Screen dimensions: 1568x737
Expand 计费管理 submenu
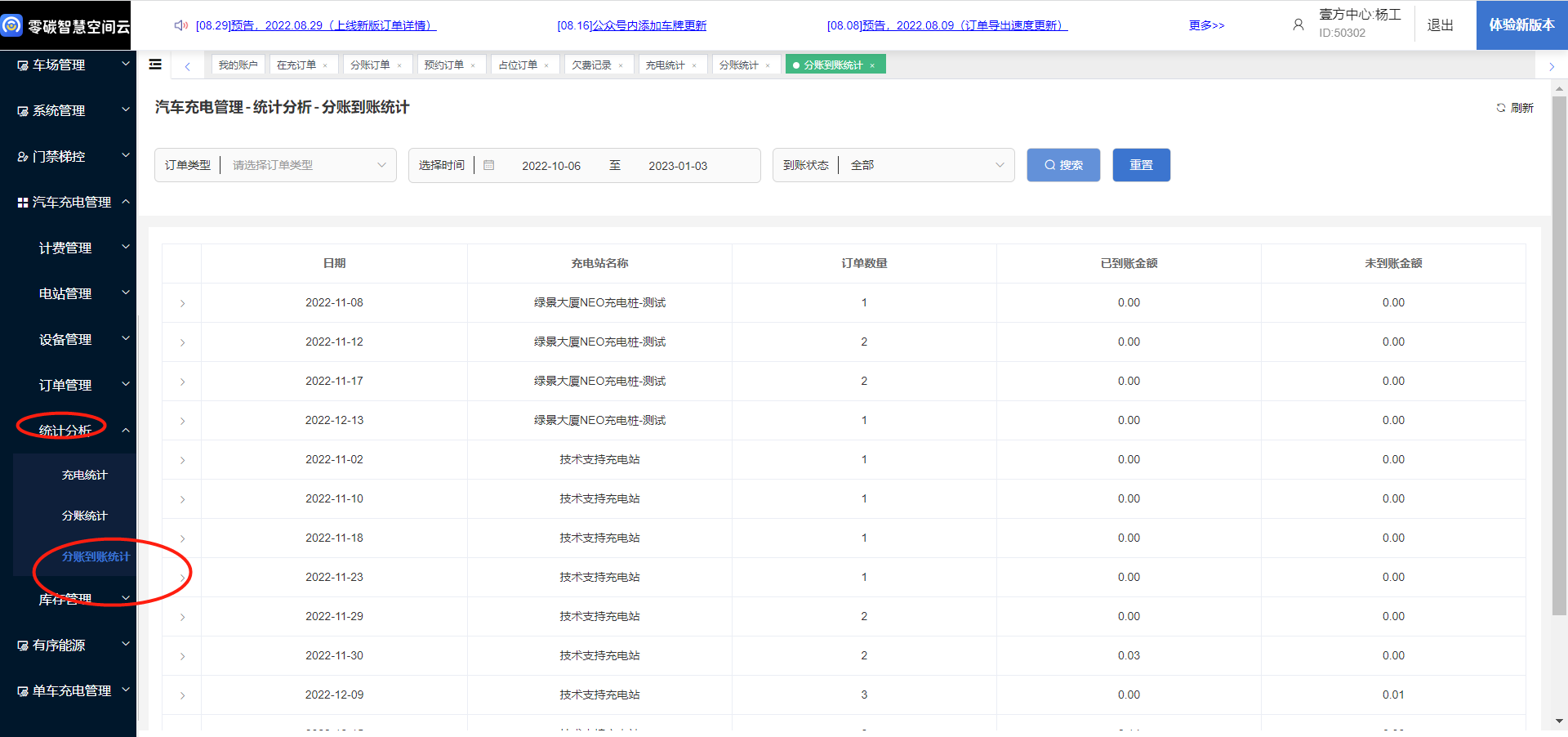[68, 248]
